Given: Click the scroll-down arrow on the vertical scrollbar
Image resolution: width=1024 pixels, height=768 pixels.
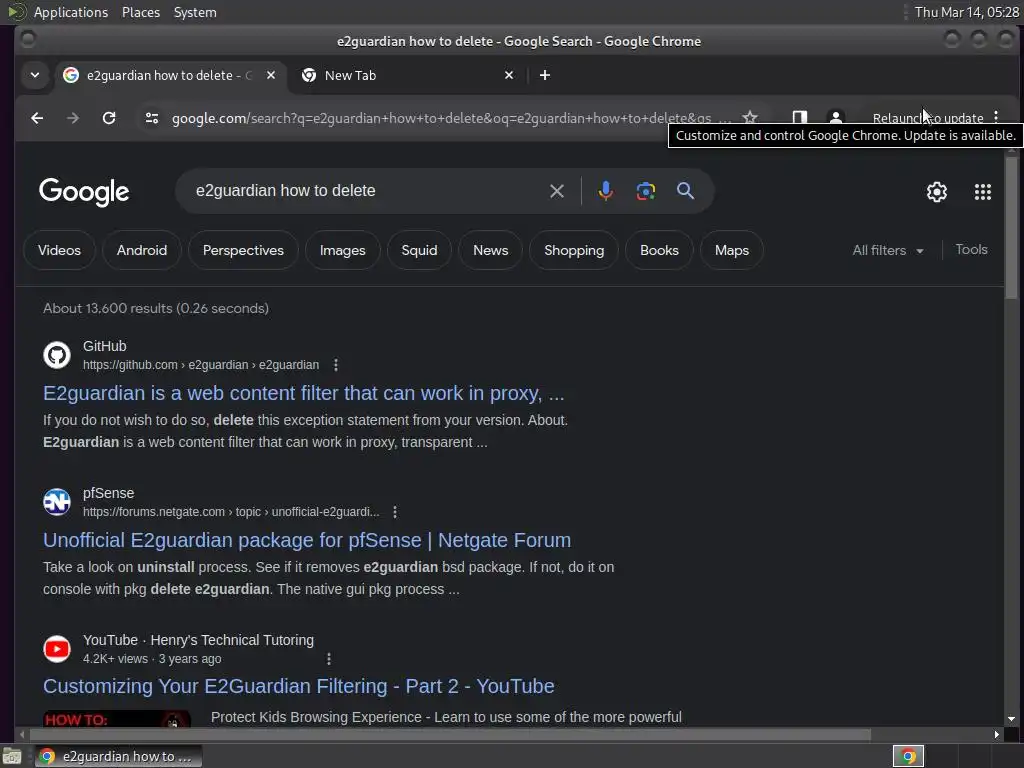Looking at the screenshot, I should click(x=1011, y=718).
